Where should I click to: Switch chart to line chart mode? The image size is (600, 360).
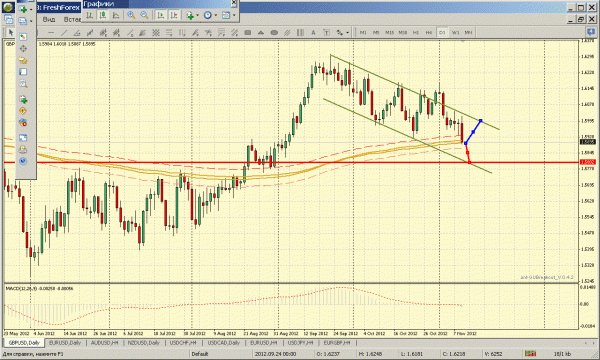116,15
